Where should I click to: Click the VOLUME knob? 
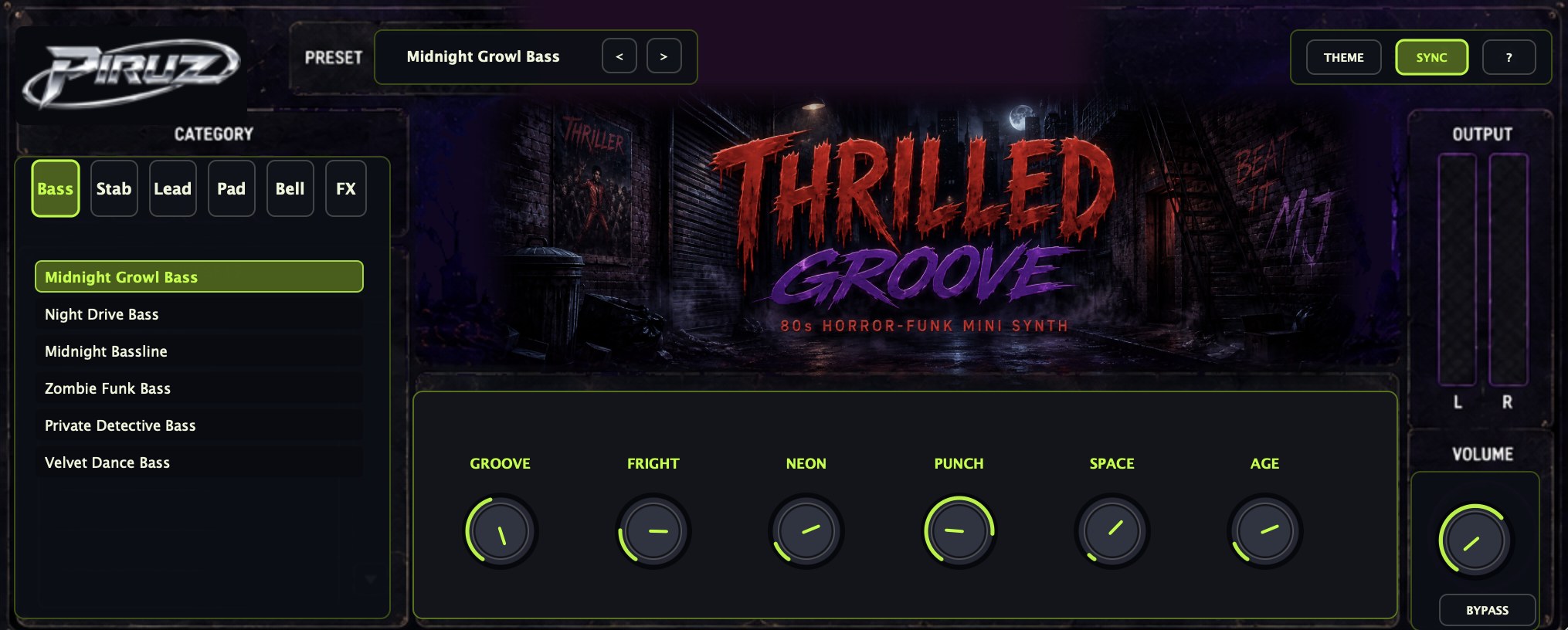1475,541
